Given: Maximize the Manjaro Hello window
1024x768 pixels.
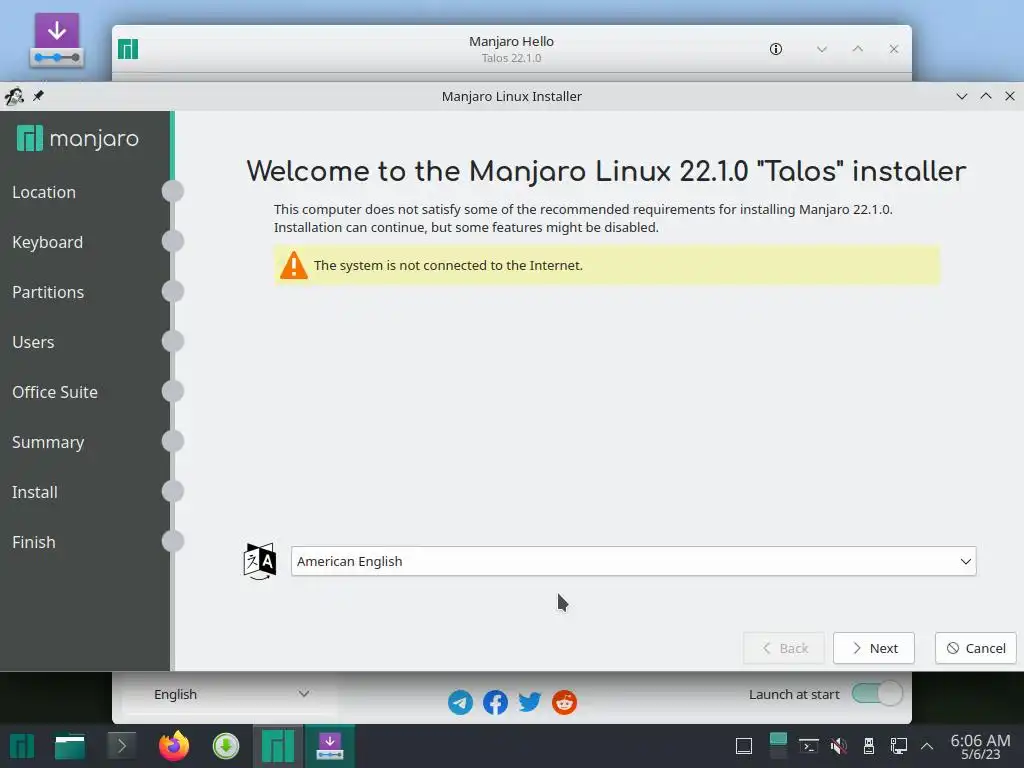Looking at the screenshot, I should tap(858, 49).
